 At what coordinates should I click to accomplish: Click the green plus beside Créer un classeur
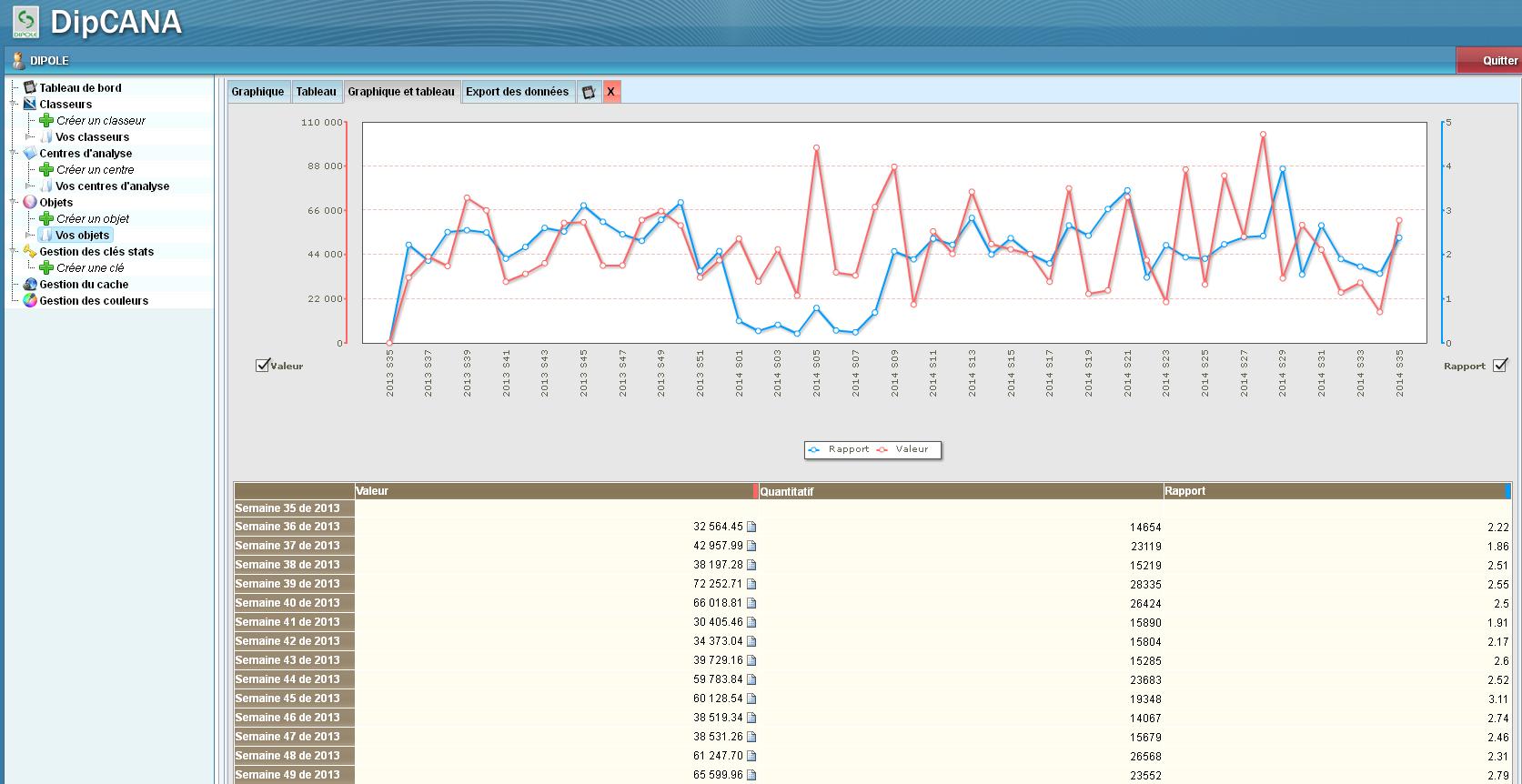(46, 120)
